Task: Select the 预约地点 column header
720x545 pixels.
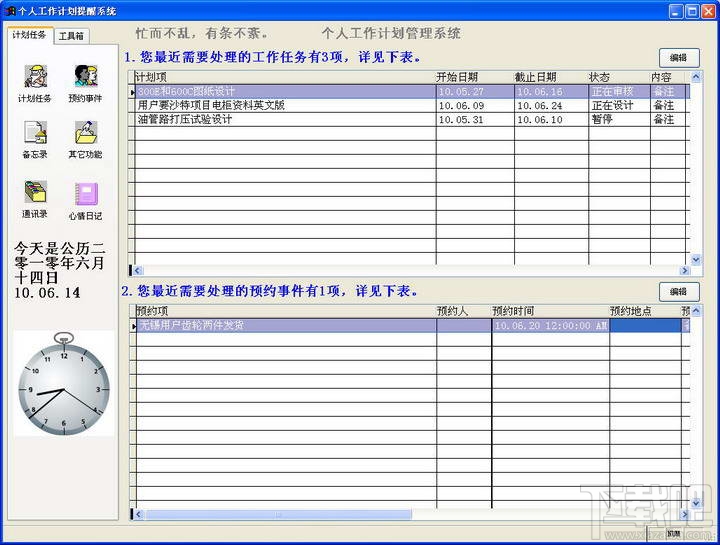Action: [x=645, y=311]
